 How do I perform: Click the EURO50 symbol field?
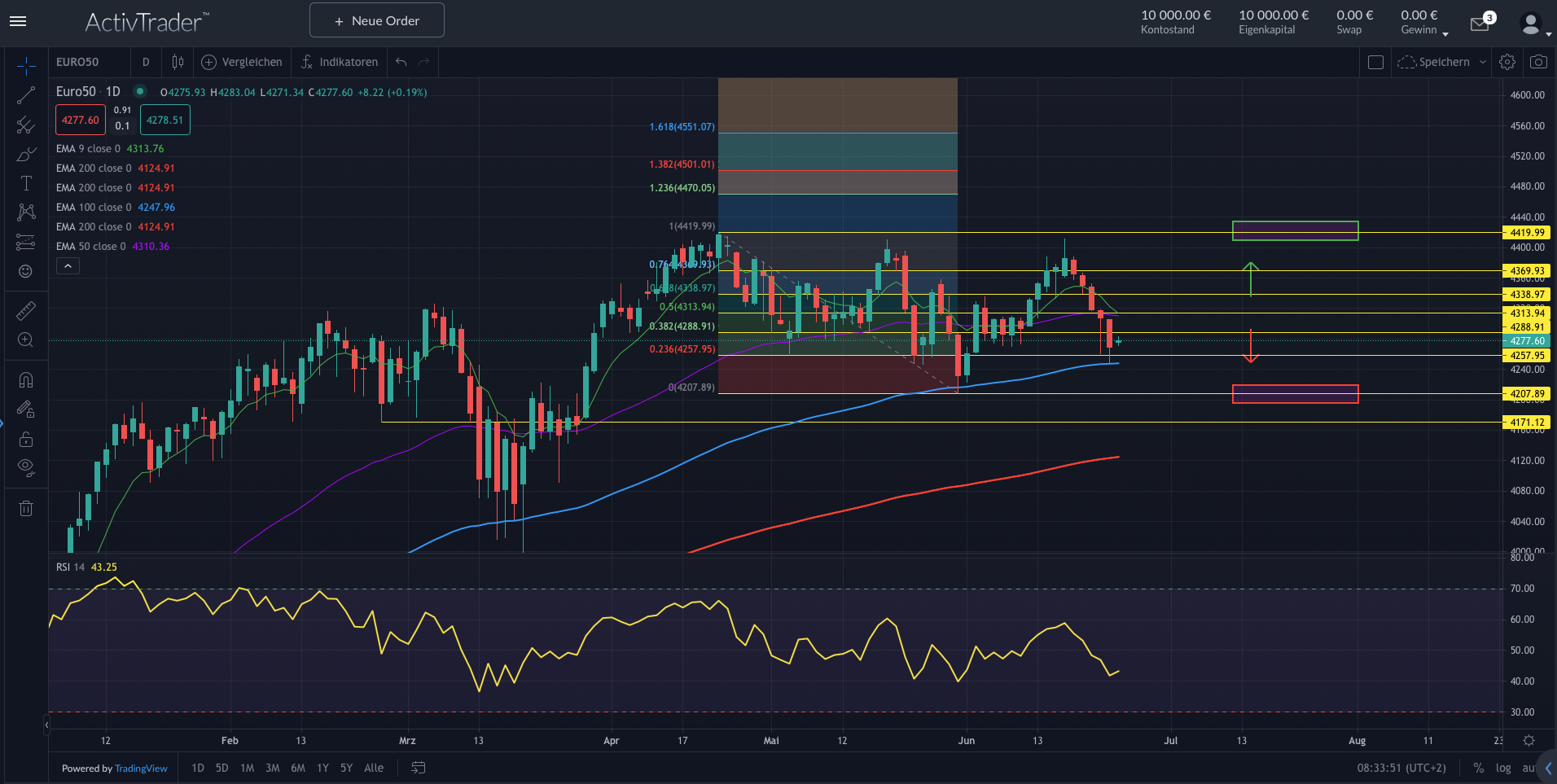coord(76,62)
